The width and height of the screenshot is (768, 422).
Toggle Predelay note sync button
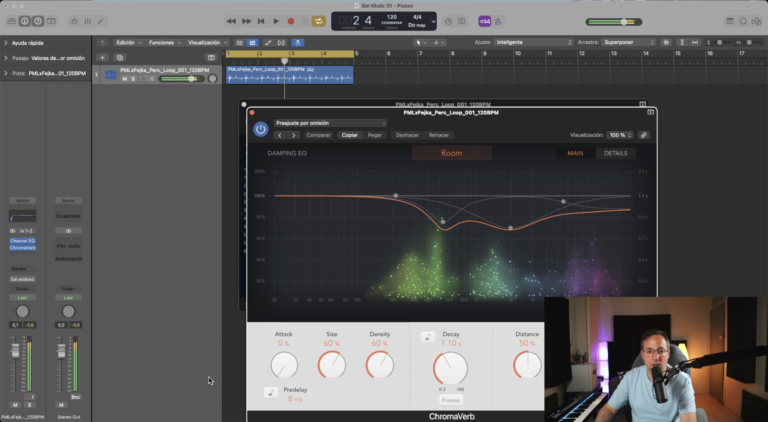[271, 392]
